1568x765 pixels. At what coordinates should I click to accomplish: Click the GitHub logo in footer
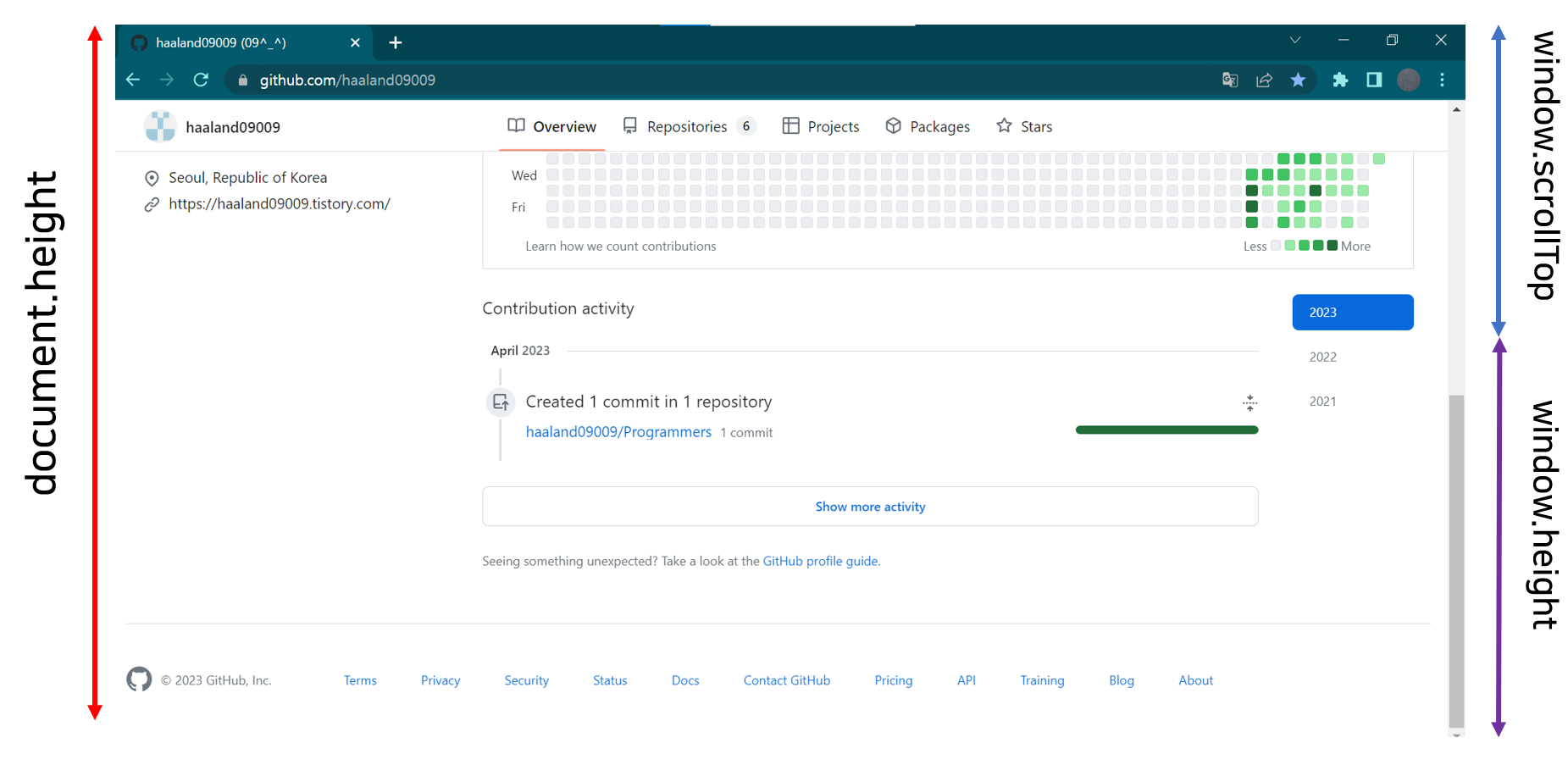tap(139, 679)
